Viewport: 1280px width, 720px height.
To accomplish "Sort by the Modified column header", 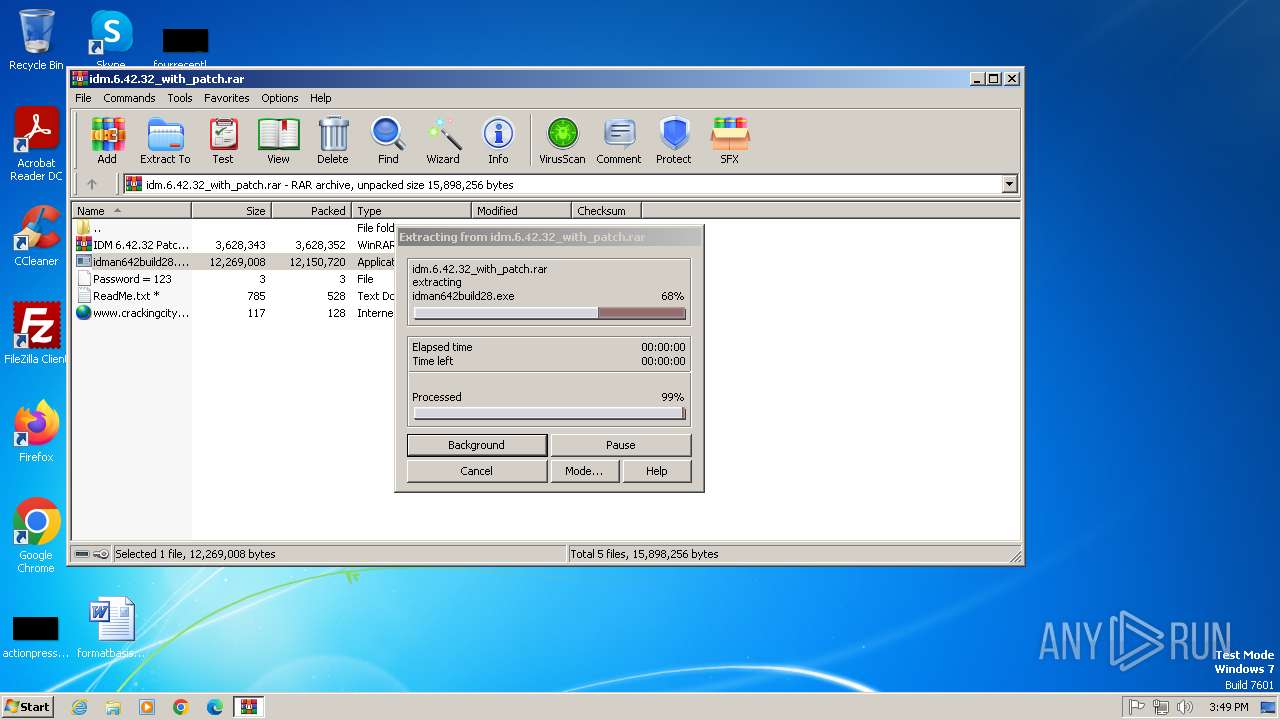I will [x=521, y=211].
